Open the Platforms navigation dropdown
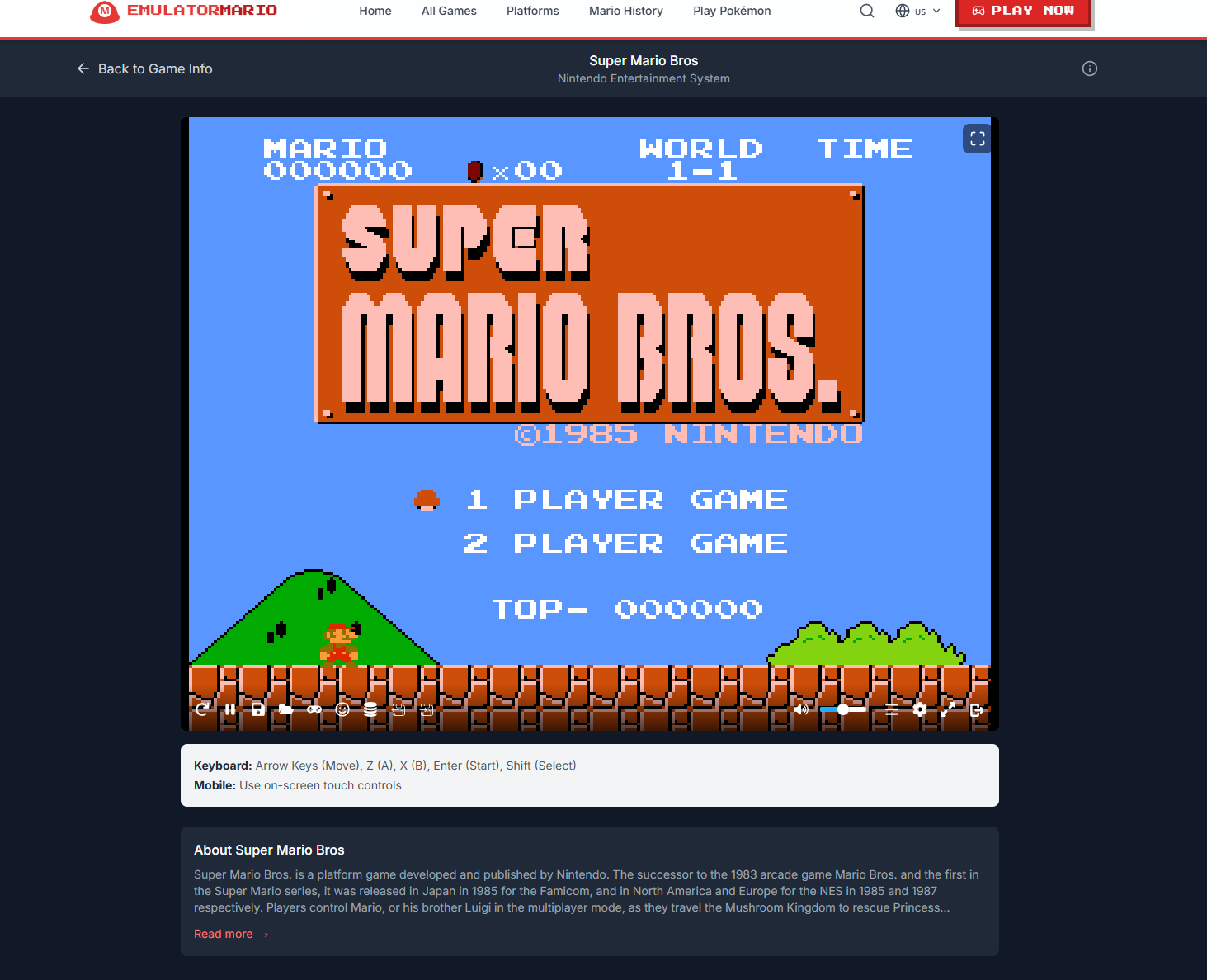This screenshot has height=980, width=1207. pyautogui.click(x=532, y=11)
